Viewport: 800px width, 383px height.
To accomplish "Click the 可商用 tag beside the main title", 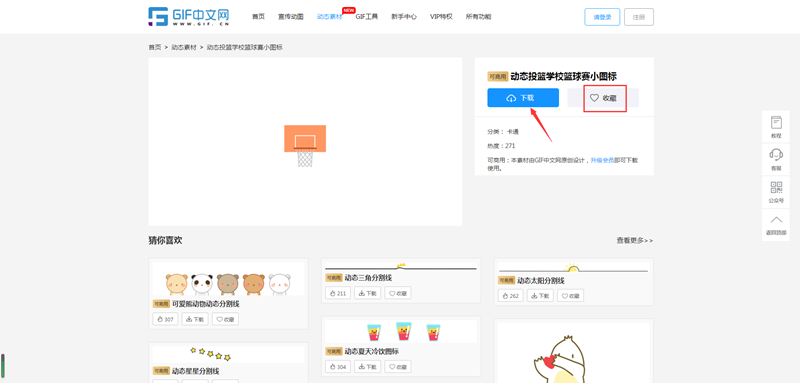I will tap(497, 77).
